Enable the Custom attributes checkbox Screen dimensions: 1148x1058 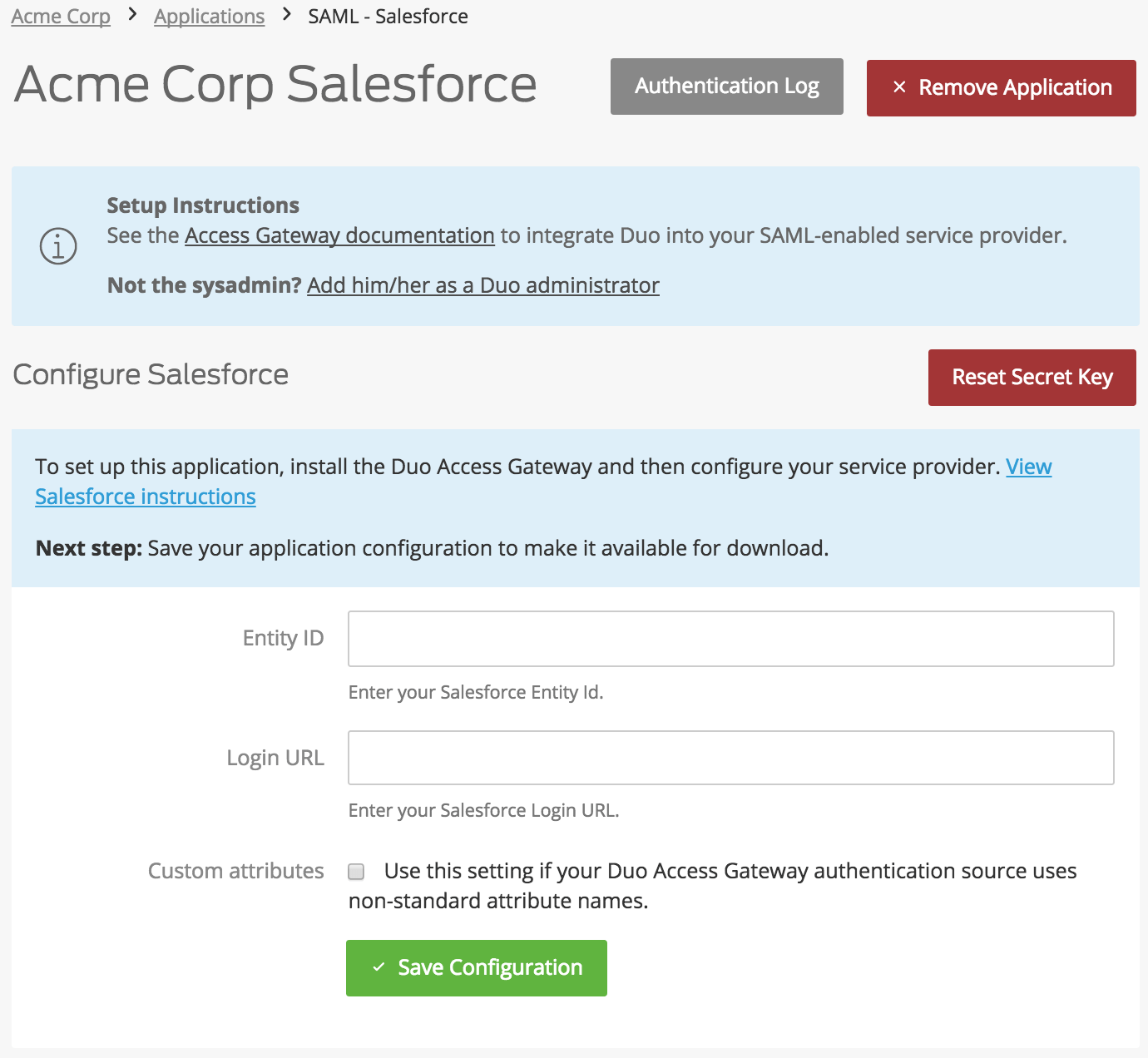356,871
